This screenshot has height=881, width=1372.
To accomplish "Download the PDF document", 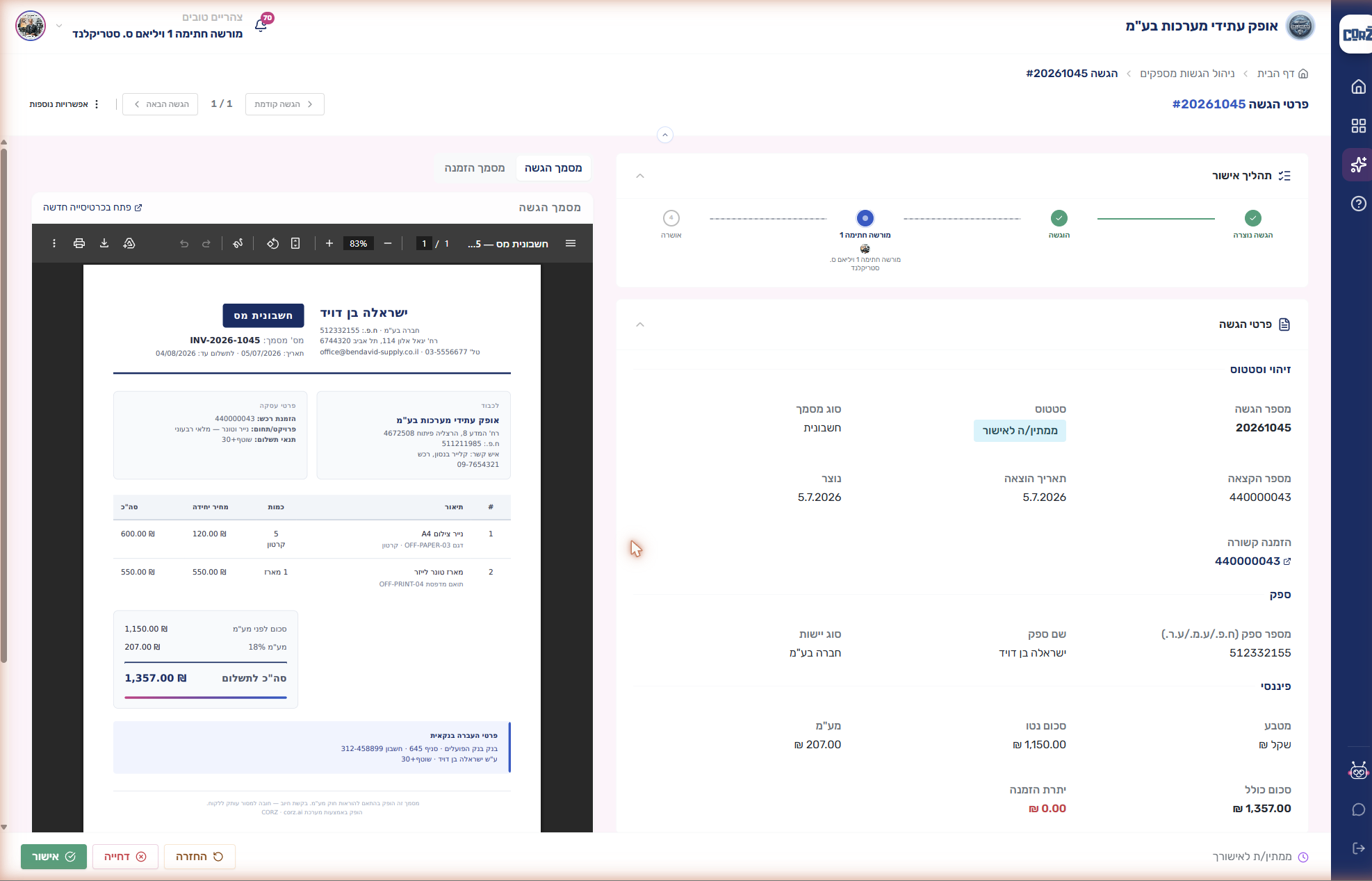I will pyautogui.click(x=104, y=243).
